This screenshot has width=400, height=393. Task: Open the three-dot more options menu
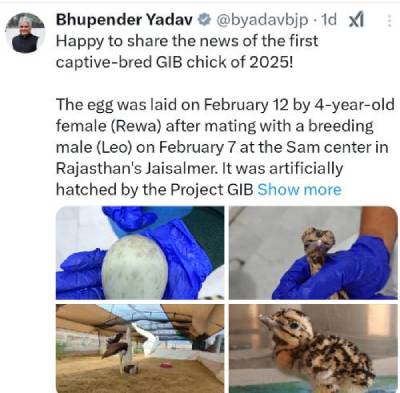tap(389, 21)
